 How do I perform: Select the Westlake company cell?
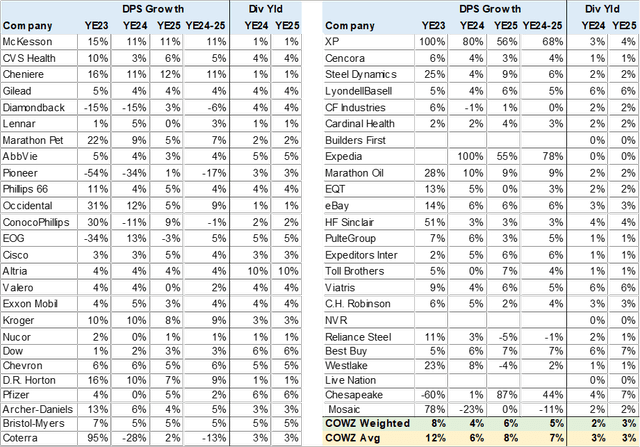click(346, 366)
